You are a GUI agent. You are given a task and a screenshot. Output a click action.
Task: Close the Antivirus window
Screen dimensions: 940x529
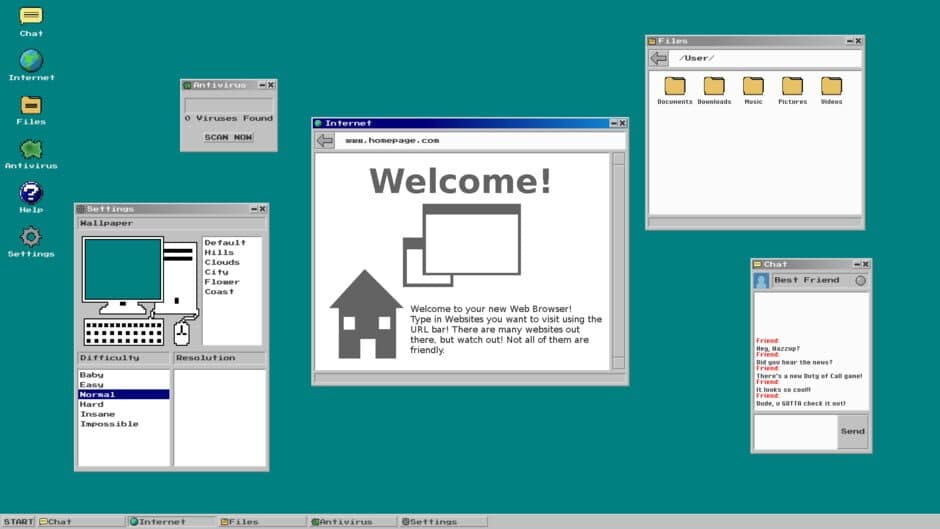[271, 85]
